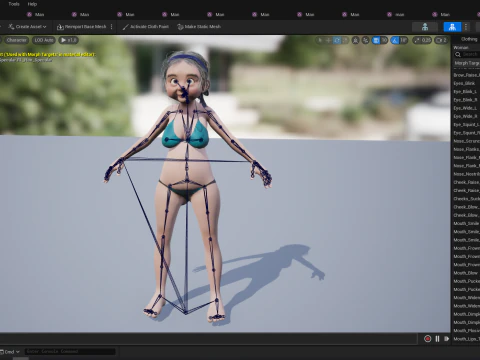Click yellow Morph Targets warning text
The height and width of the screenshot is (360, 480).
pyautogui.click(x=47, y=54)
